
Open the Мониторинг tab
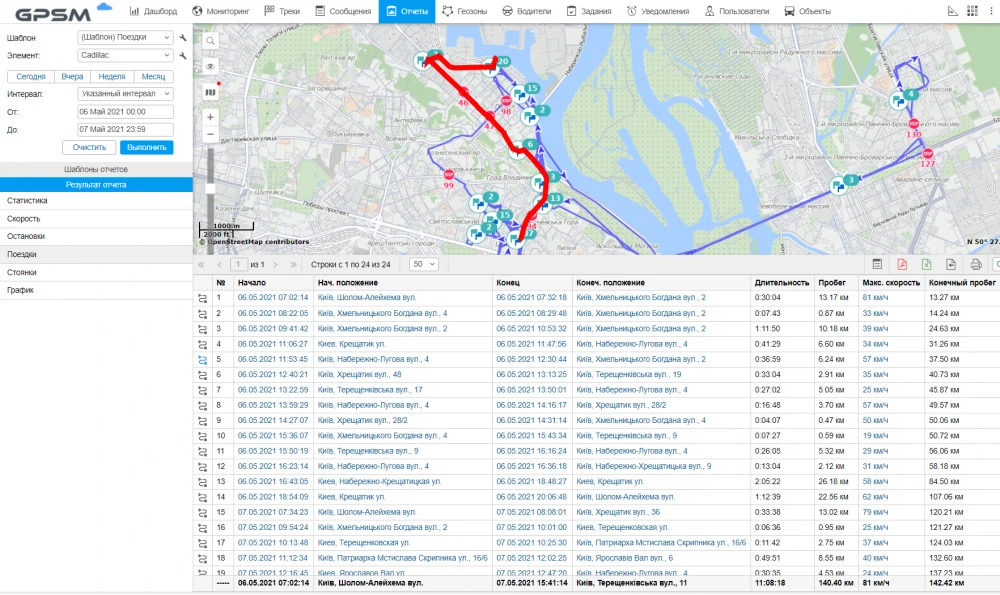(222, 11)
